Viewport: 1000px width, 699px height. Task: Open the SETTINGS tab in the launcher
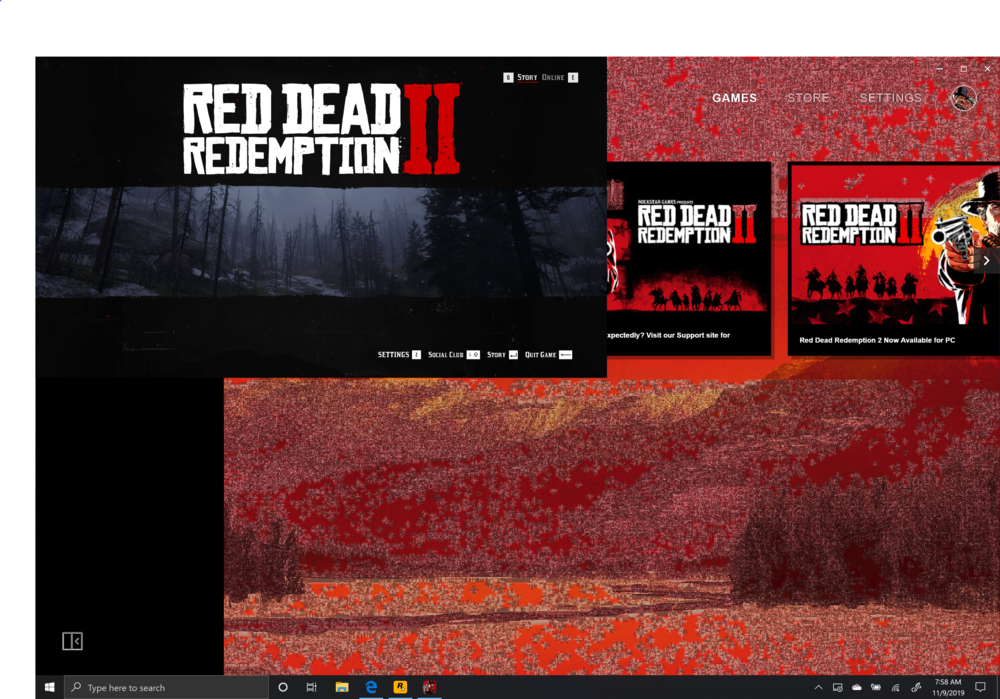point(891,98)
